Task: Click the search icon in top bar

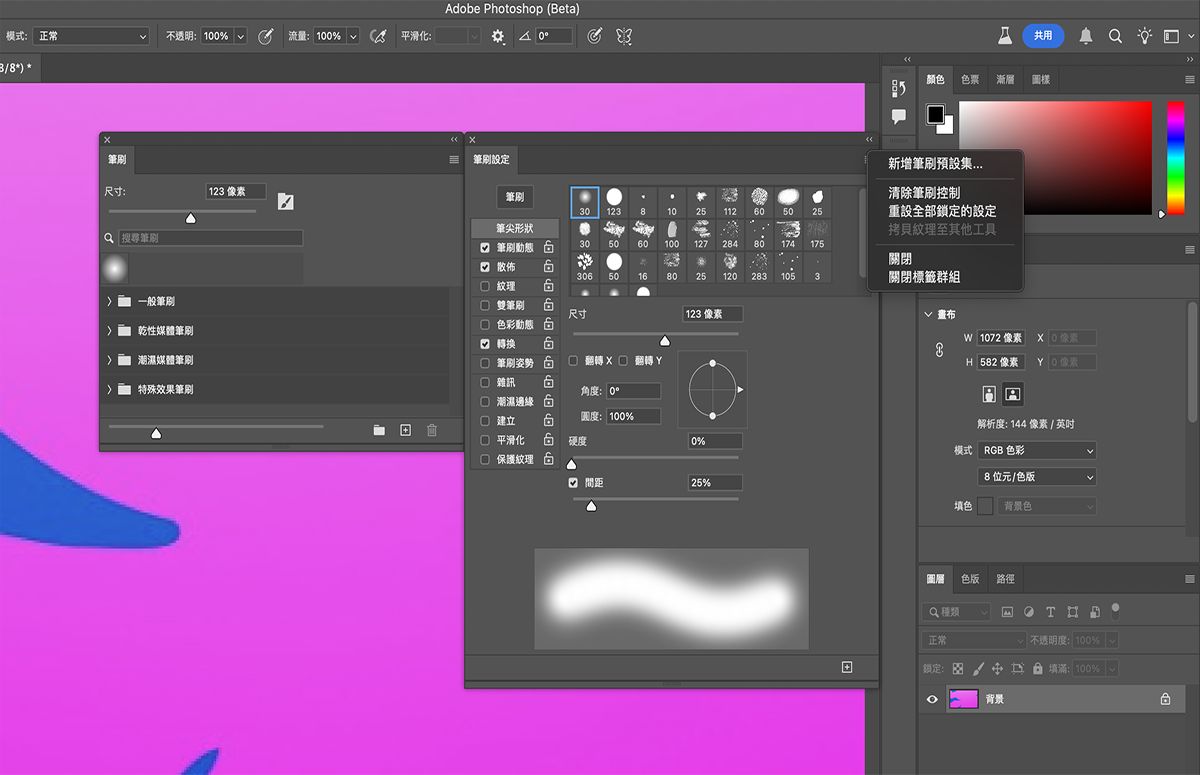Action: coord(1115,36)
